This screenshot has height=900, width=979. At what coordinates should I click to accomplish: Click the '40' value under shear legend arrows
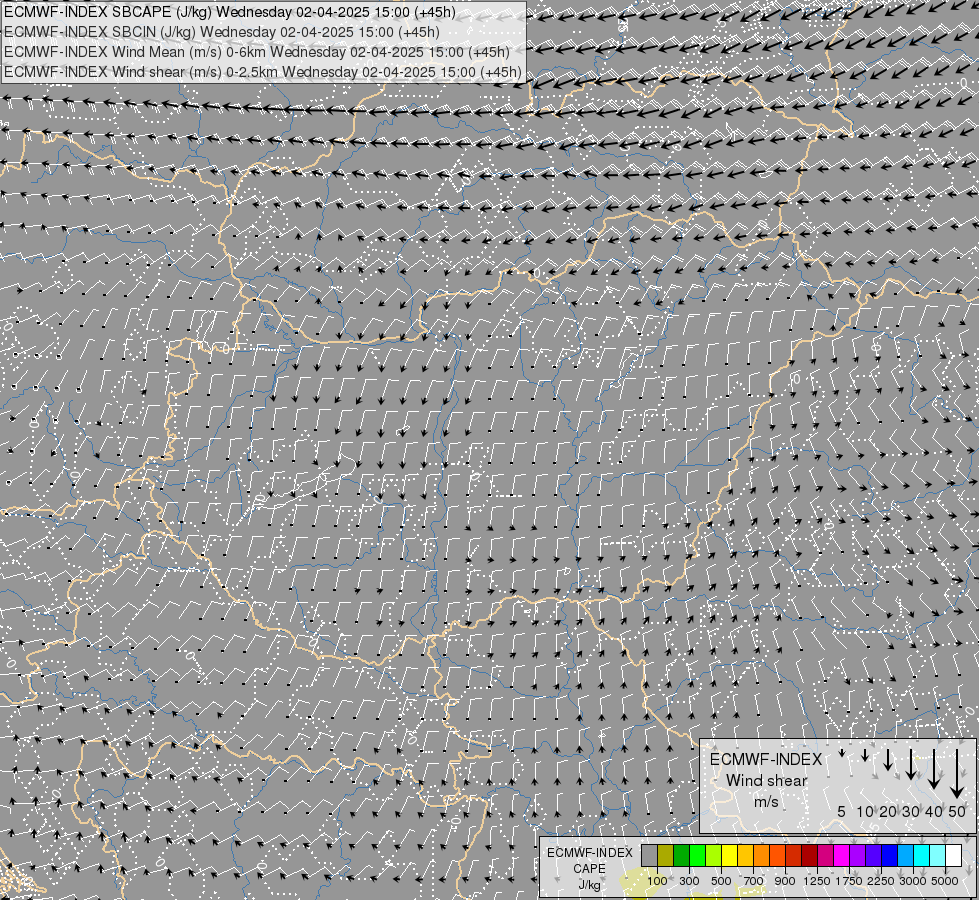tap(934, 812)
